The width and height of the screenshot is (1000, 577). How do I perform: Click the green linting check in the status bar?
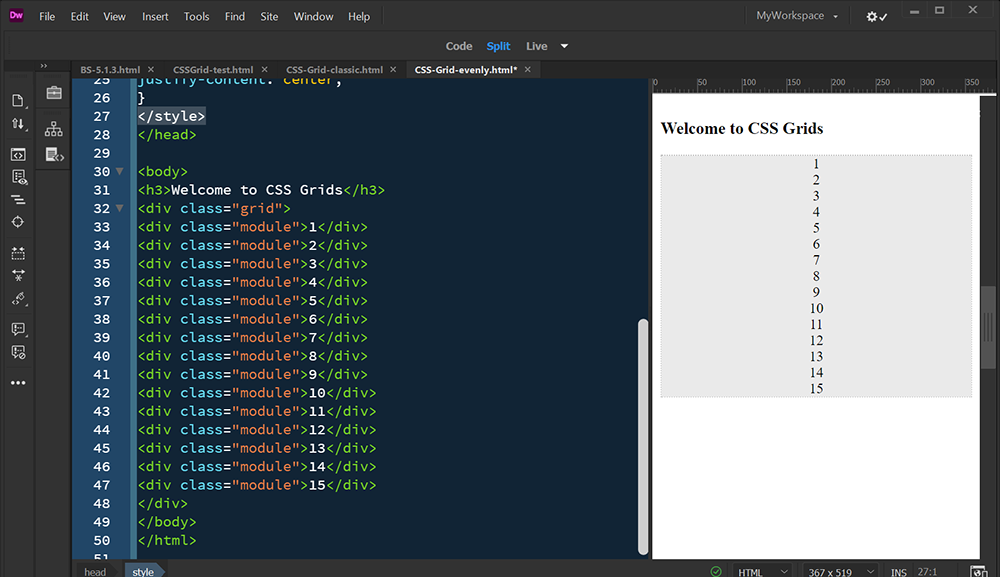(716, 571)
